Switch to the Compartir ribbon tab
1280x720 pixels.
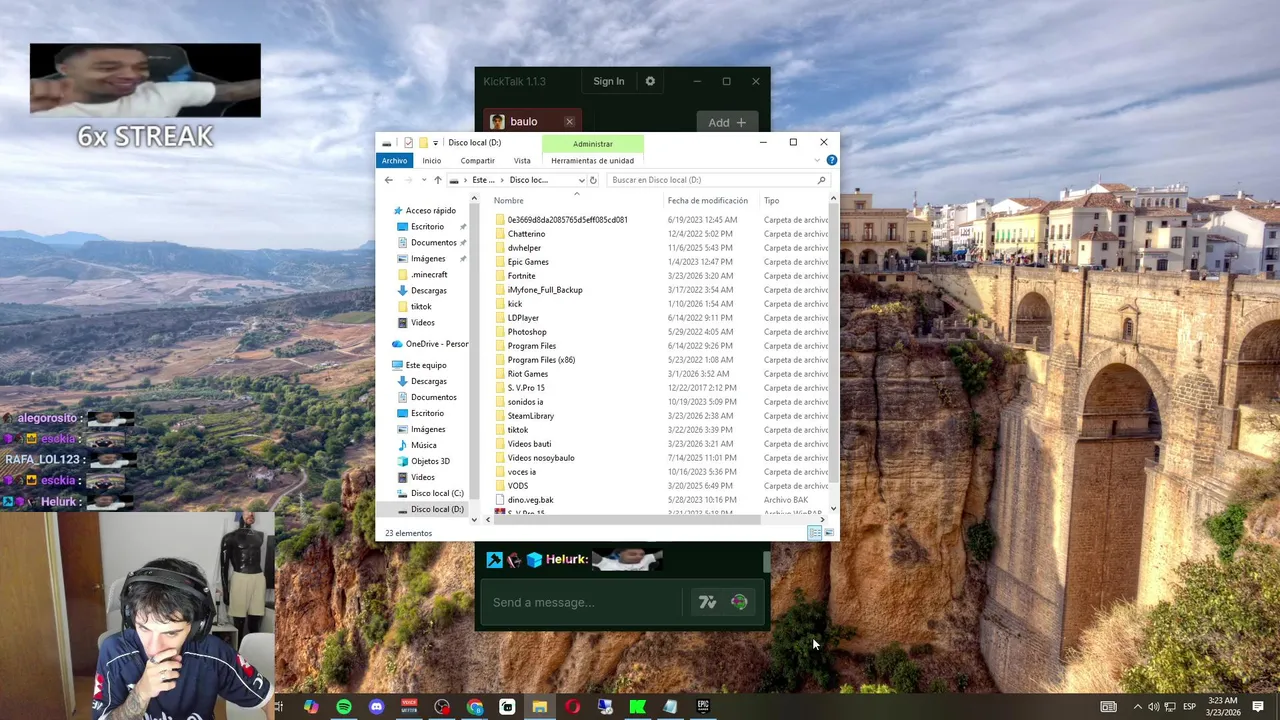click(x=477, y=160)
